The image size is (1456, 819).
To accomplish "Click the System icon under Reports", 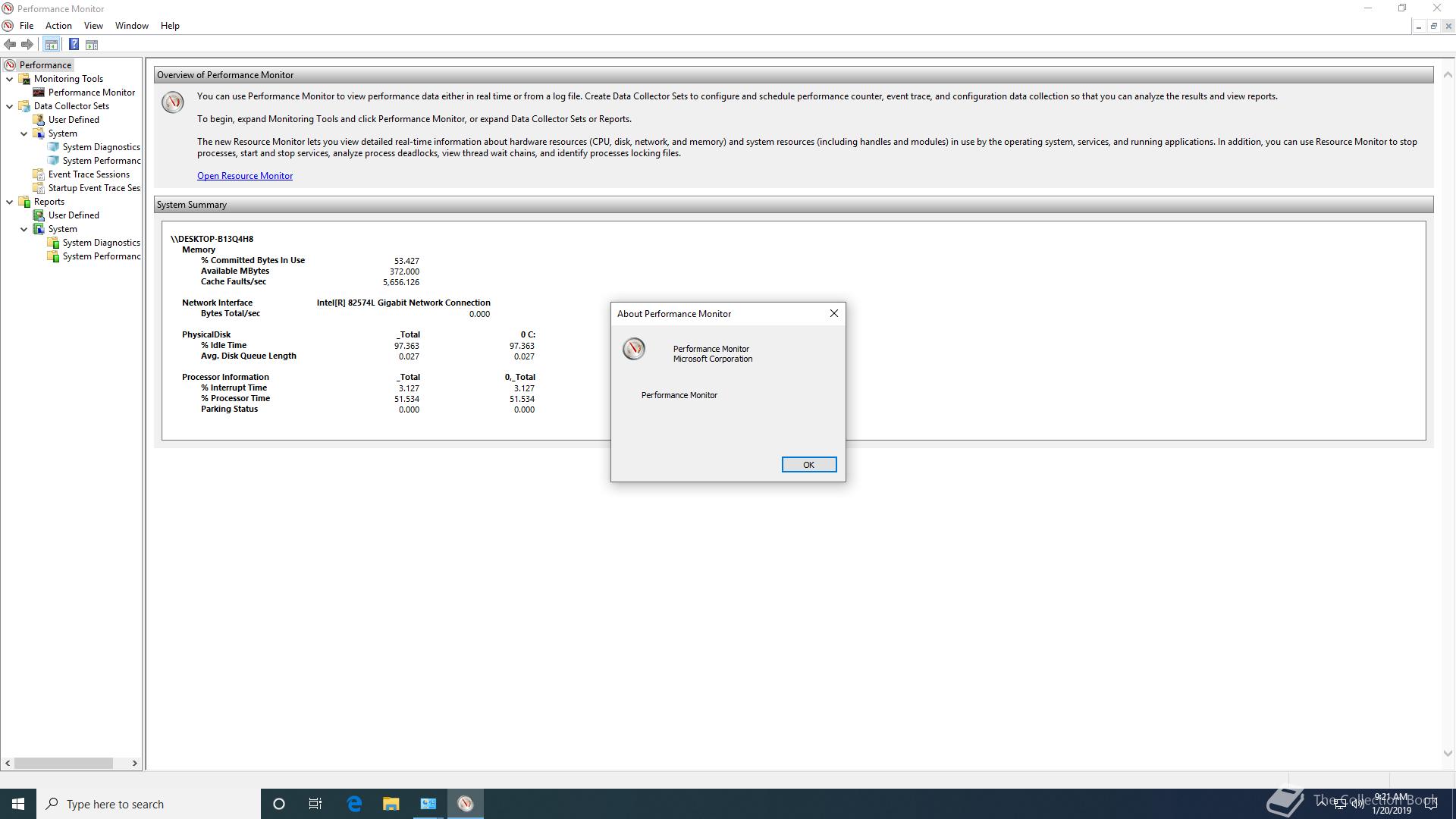I will pyautogui.click(x=39, y=229).
